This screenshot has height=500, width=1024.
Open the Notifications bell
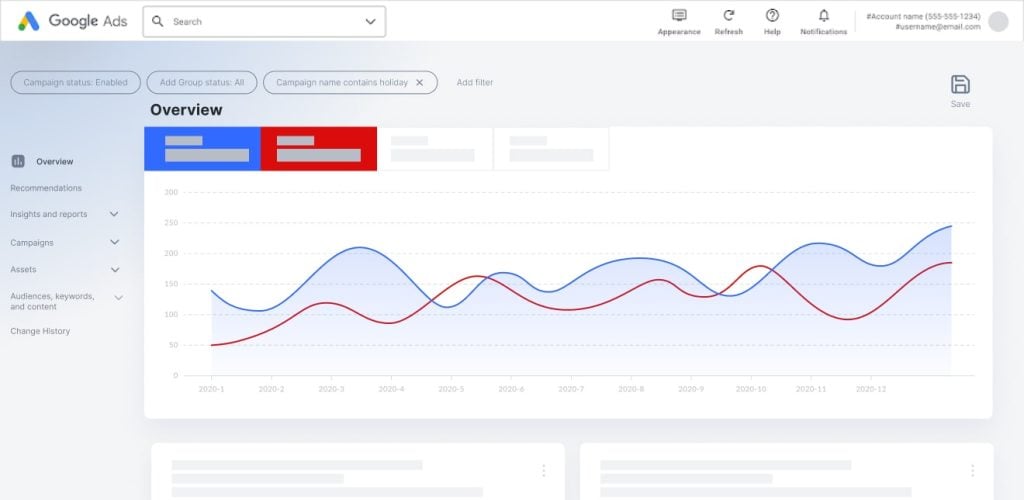[824, 15]
